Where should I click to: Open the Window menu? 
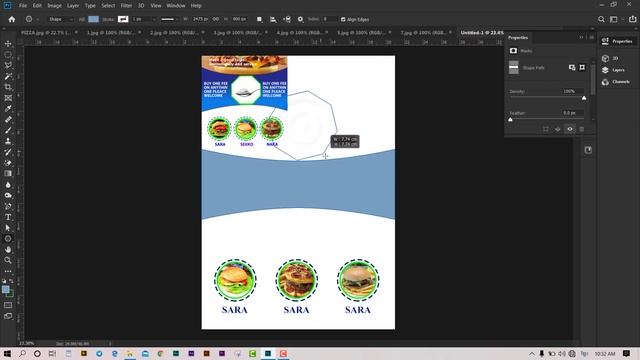click(176, 6)
